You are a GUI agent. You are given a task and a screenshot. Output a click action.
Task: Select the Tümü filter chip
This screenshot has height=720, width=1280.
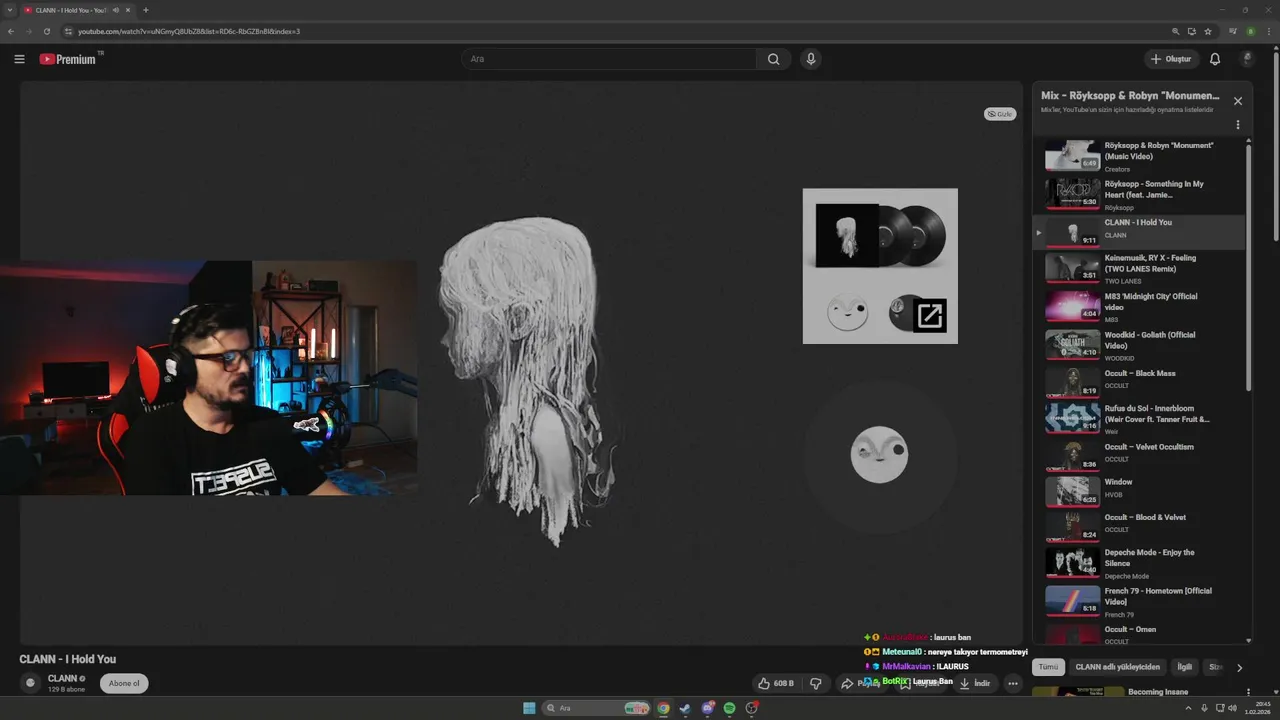pos(1047,667)
